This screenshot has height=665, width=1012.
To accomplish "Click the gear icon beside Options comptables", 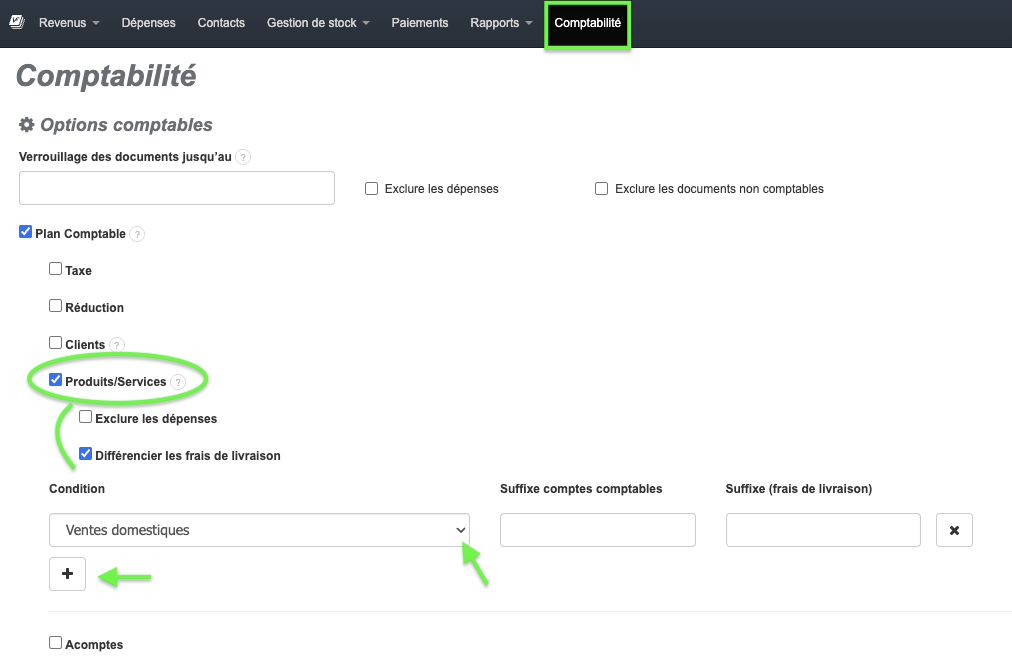I will (27, 124).
